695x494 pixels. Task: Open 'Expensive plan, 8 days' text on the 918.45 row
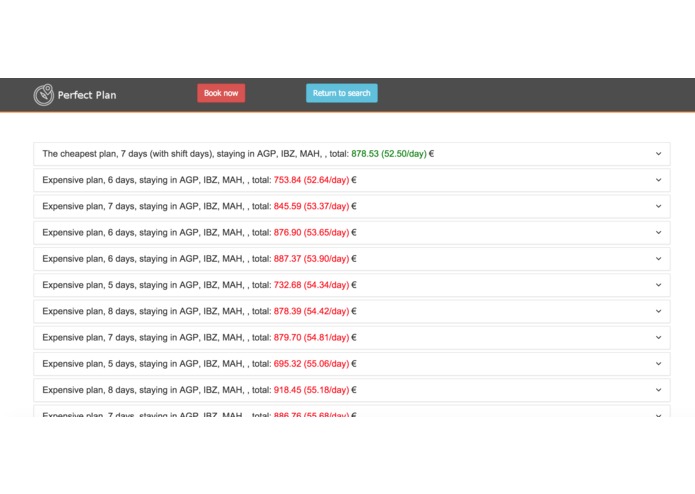pyautogui.click(x=89, y=390)
